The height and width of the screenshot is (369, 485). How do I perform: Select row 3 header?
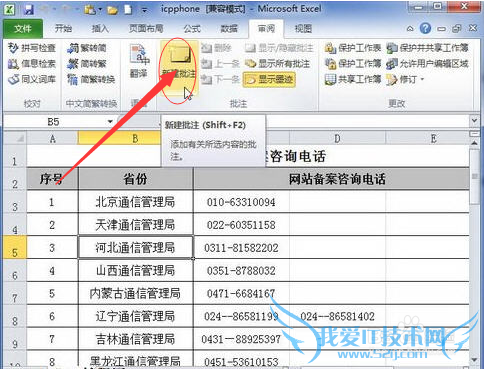[x=15, y=202]
